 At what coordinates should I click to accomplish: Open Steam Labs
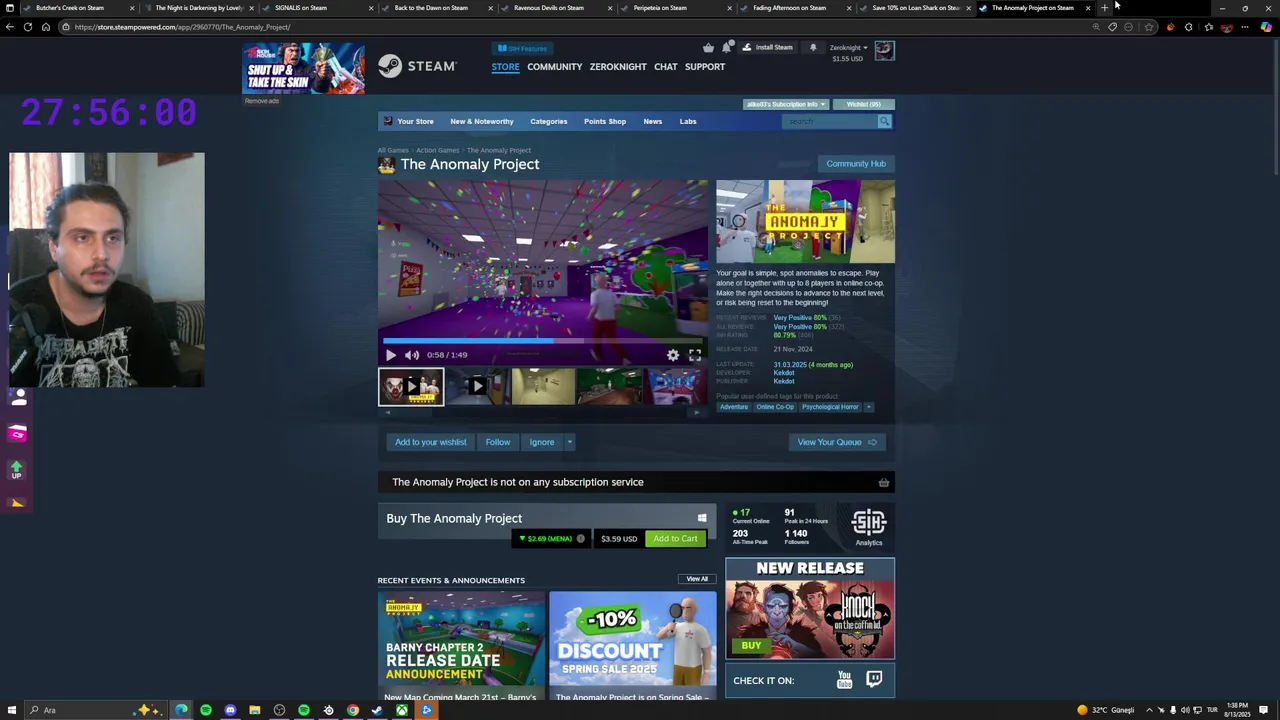(x=688, y=122)
